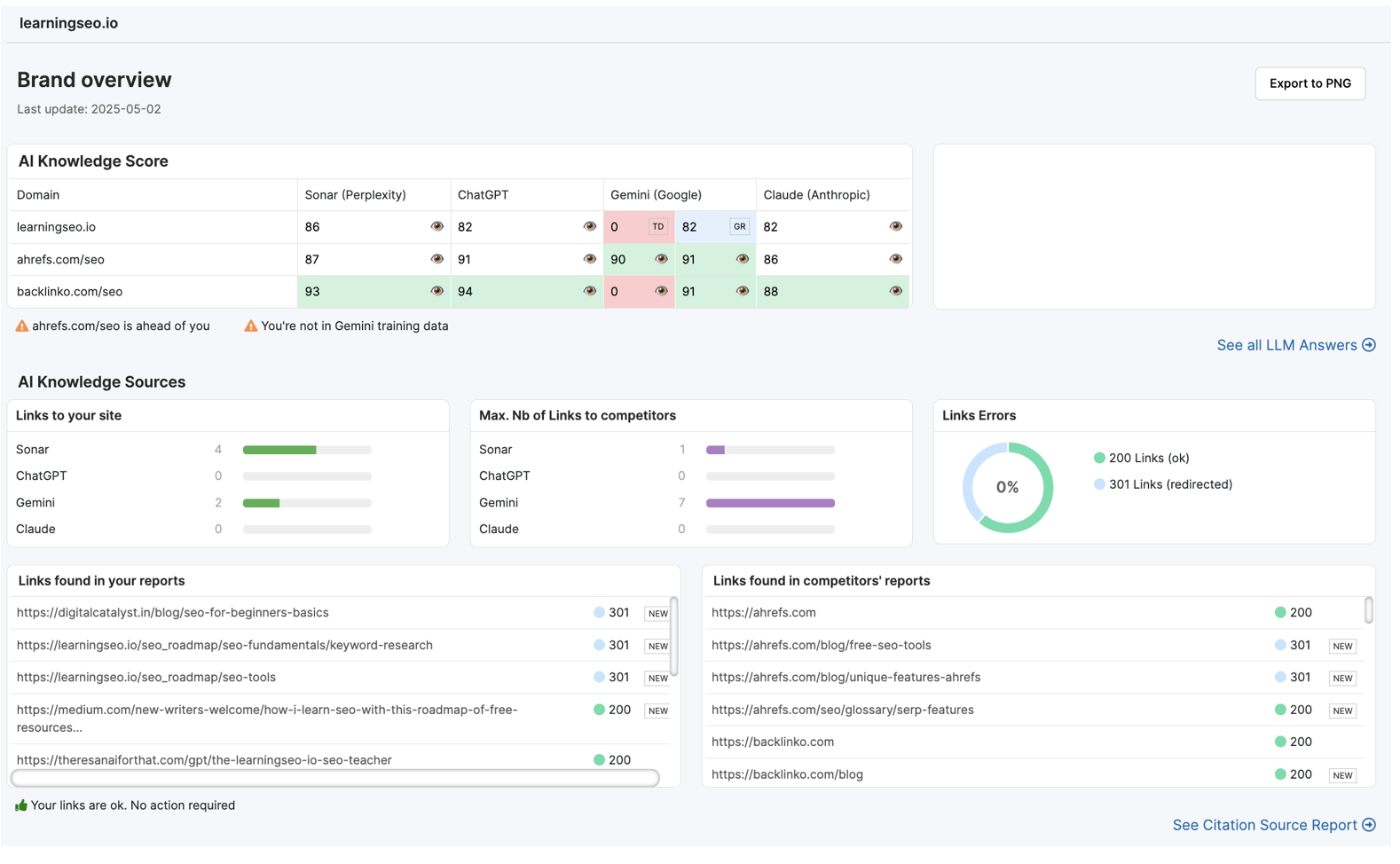
Task: Click NEW badge on keyword-research row
Action: 657,646
